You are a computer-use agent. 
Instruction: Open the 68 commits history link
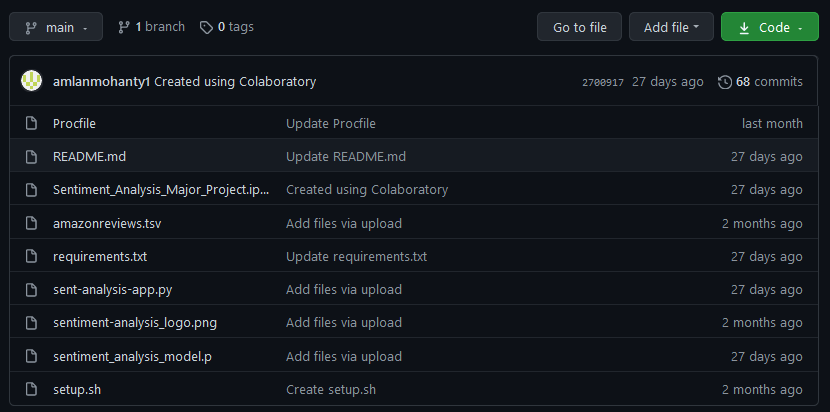point(768,82)
